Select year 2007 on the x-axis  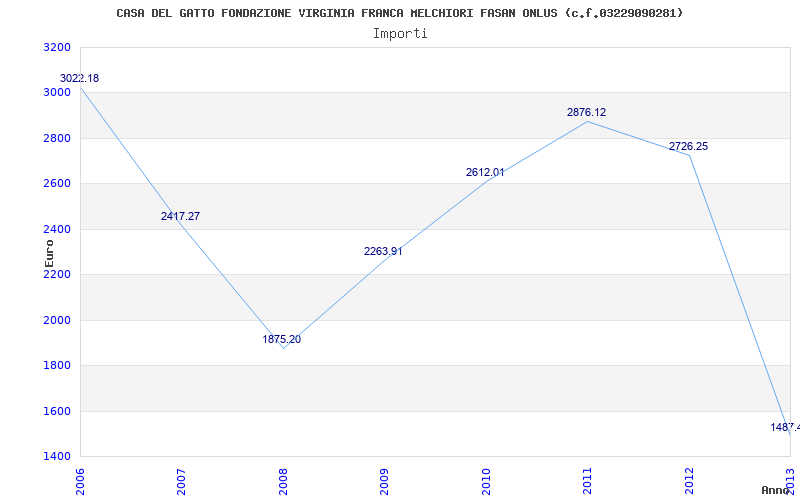(x=182, y=481)
